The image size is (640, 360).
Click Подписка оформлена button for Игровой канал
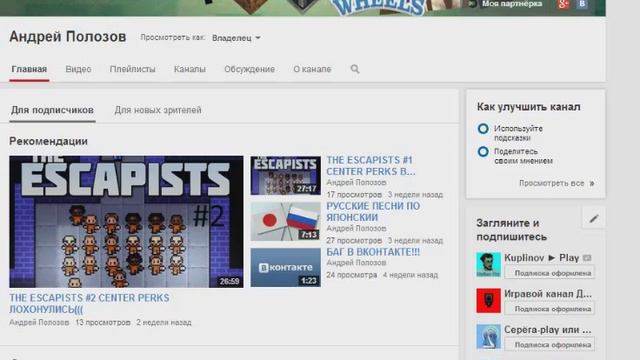[x=549, y=309]
